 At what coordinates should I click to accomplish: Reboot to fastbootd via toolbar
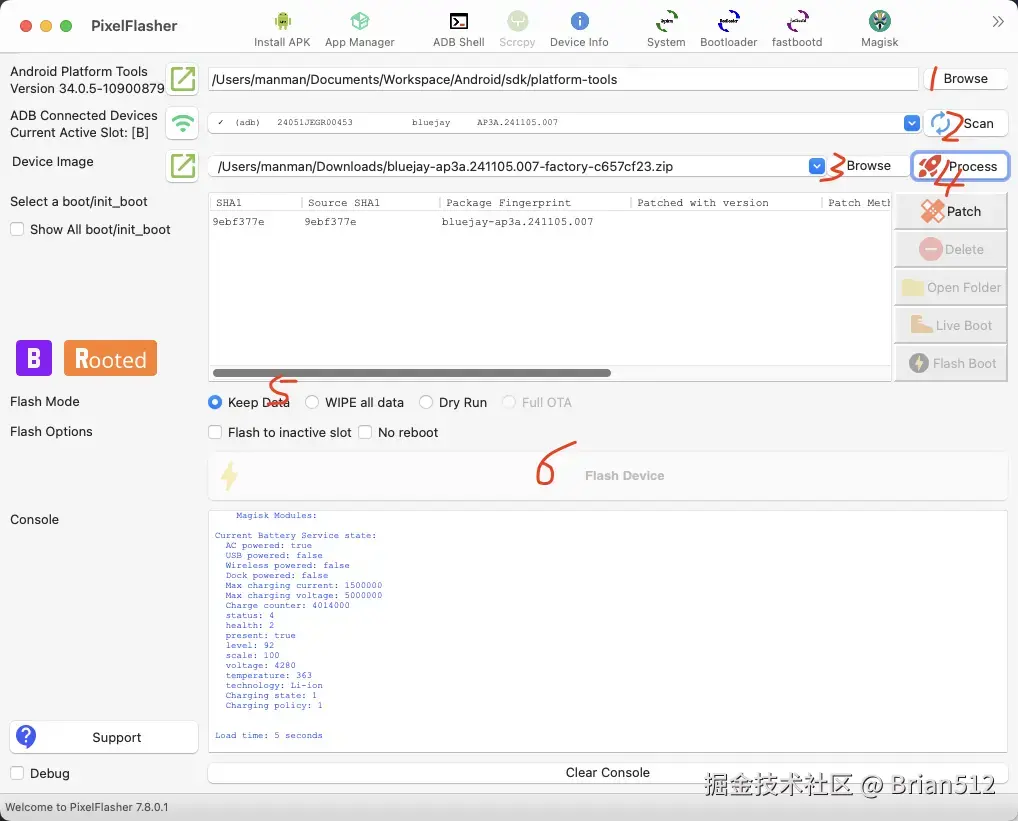coord(797,30)
